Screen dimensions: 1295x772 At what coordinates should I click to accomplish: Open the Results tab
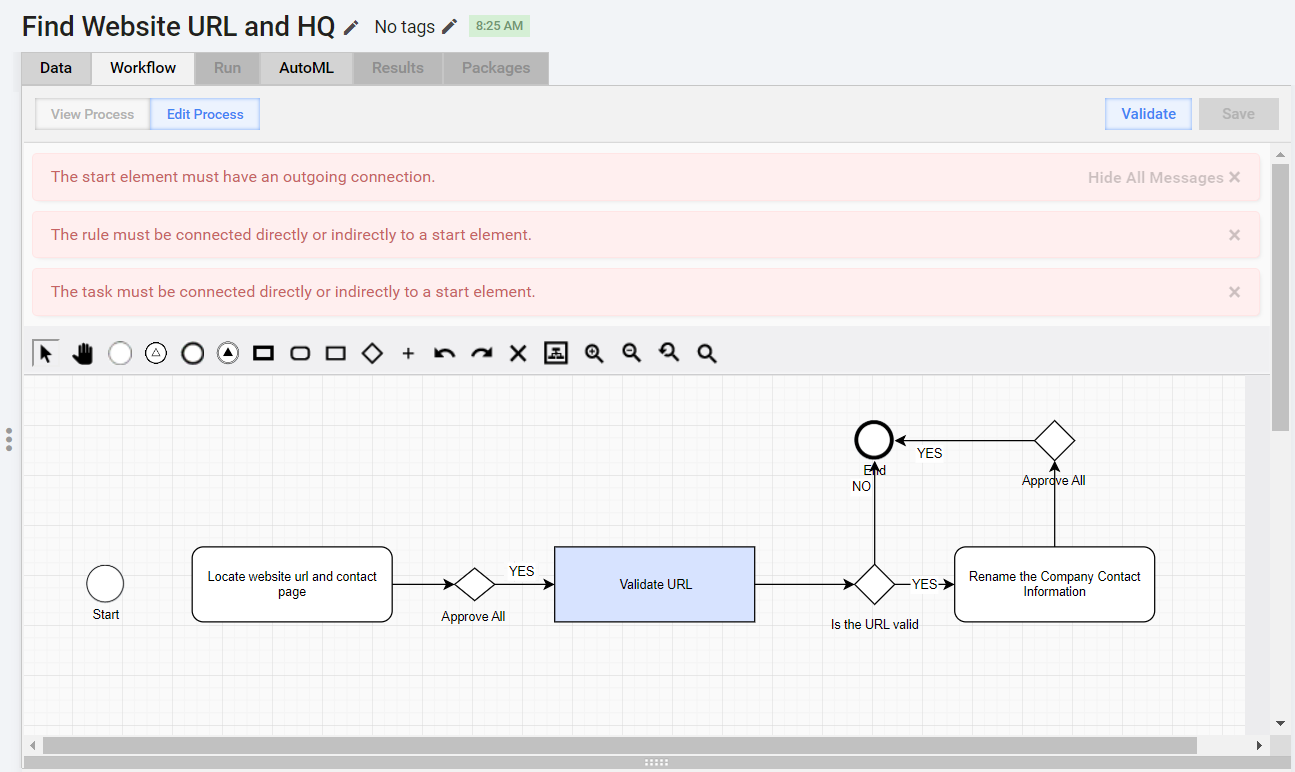(x=398, y=68)
